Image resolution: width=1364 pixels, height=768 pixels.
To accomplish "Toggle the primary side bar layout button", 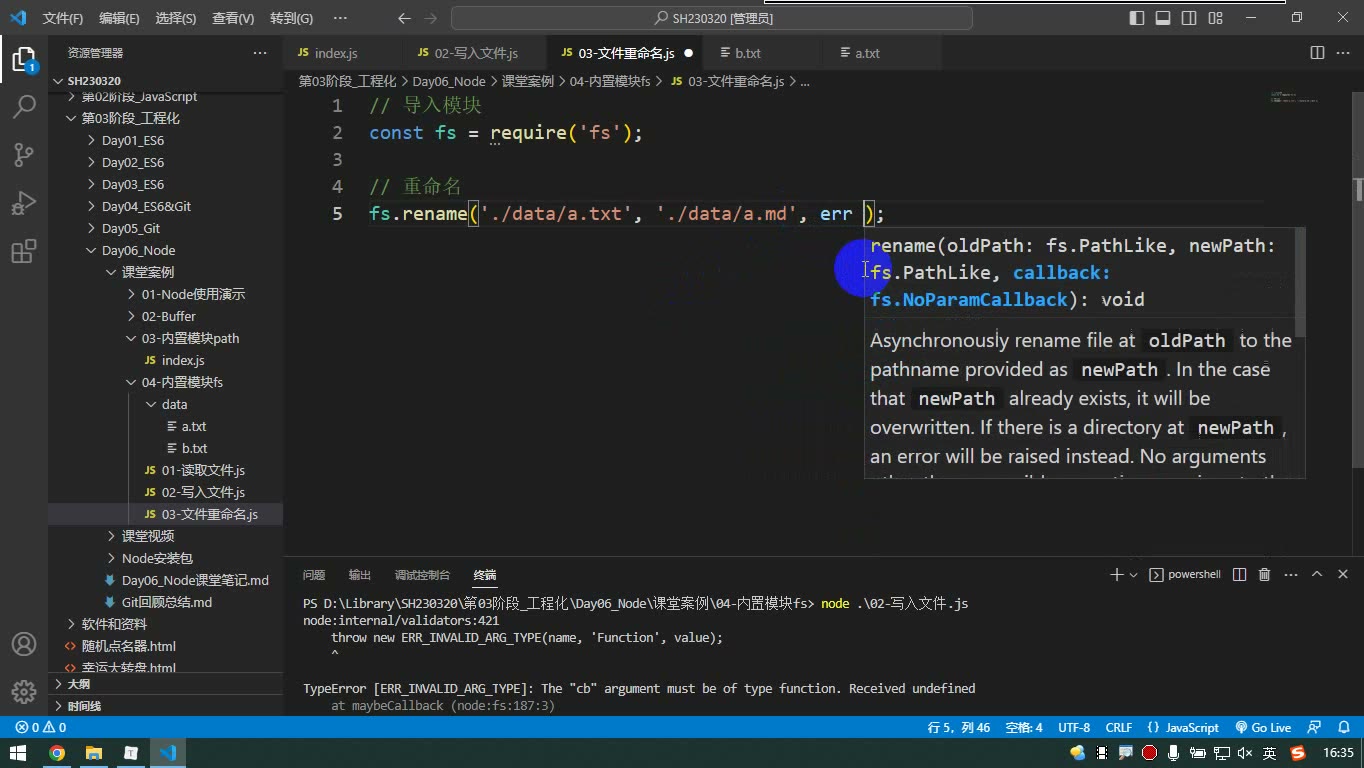I will [x=1137, y=18].
